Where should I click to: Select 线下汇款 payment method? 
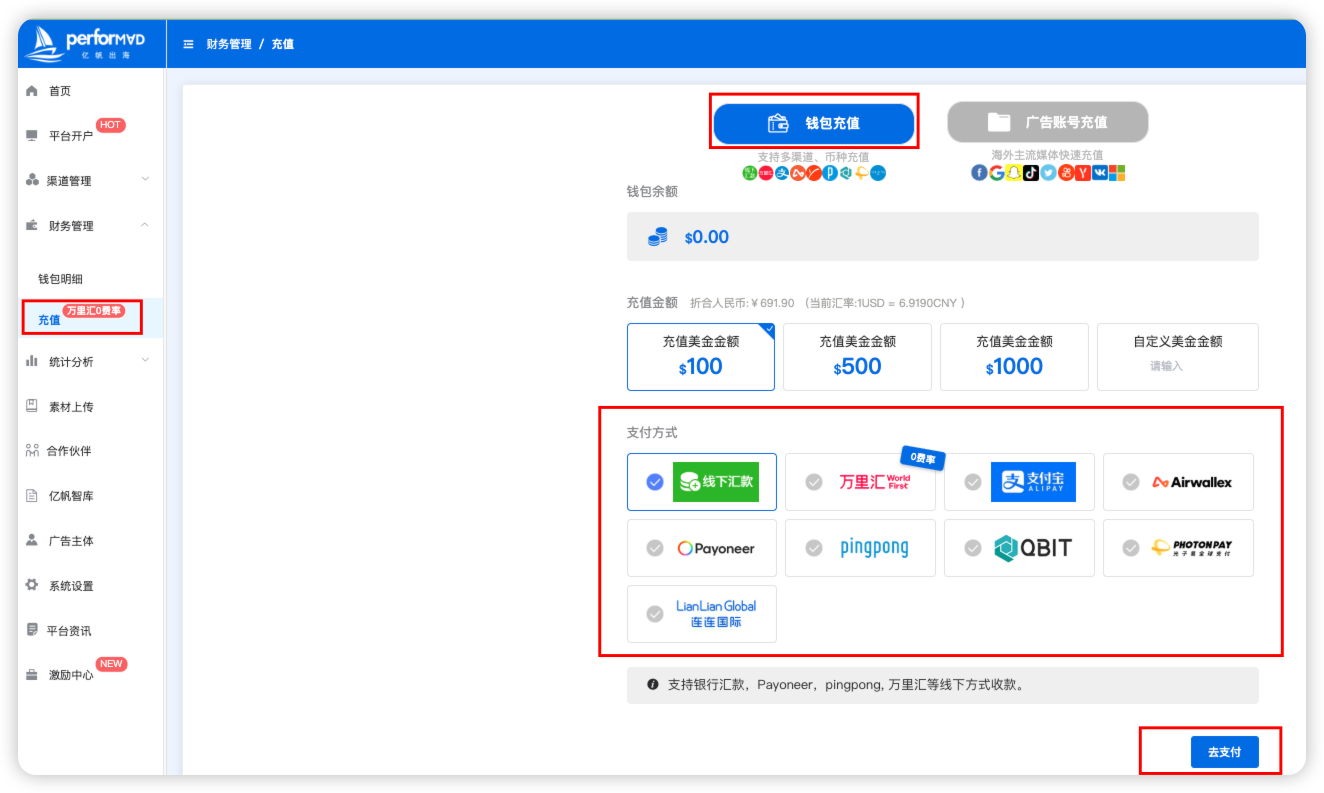(702, 482)
